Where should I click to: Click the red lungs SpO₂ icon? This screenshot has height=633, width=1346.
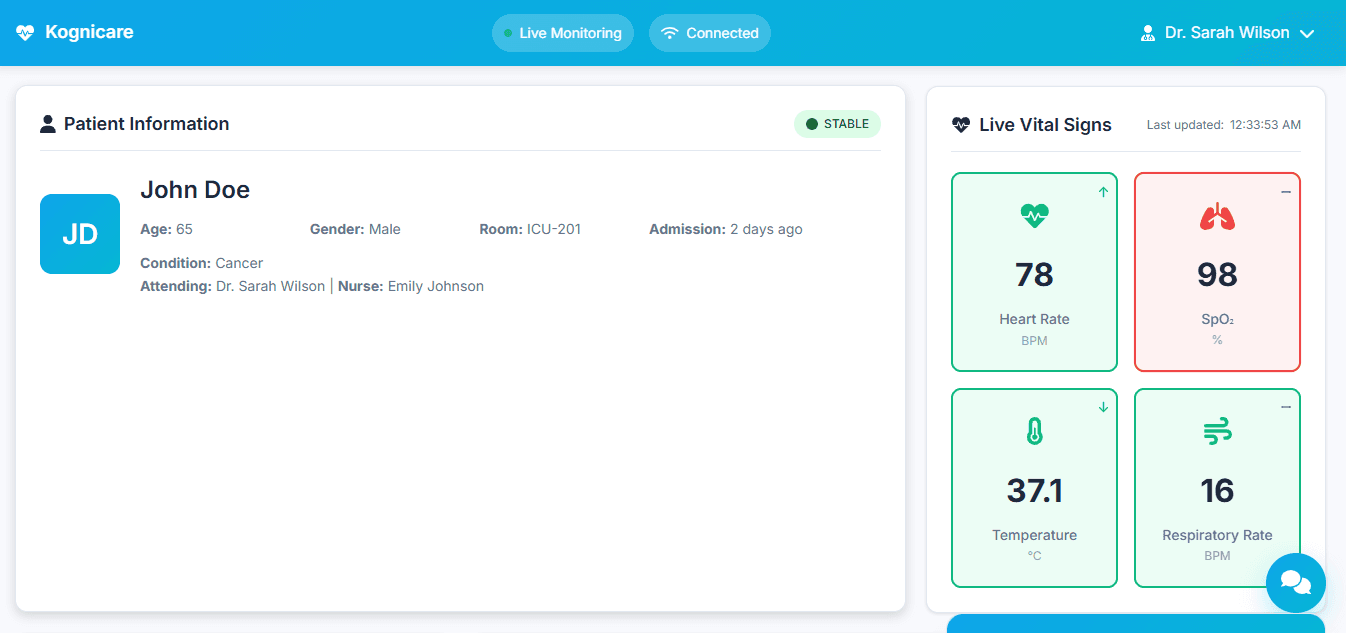[1217, 216]
